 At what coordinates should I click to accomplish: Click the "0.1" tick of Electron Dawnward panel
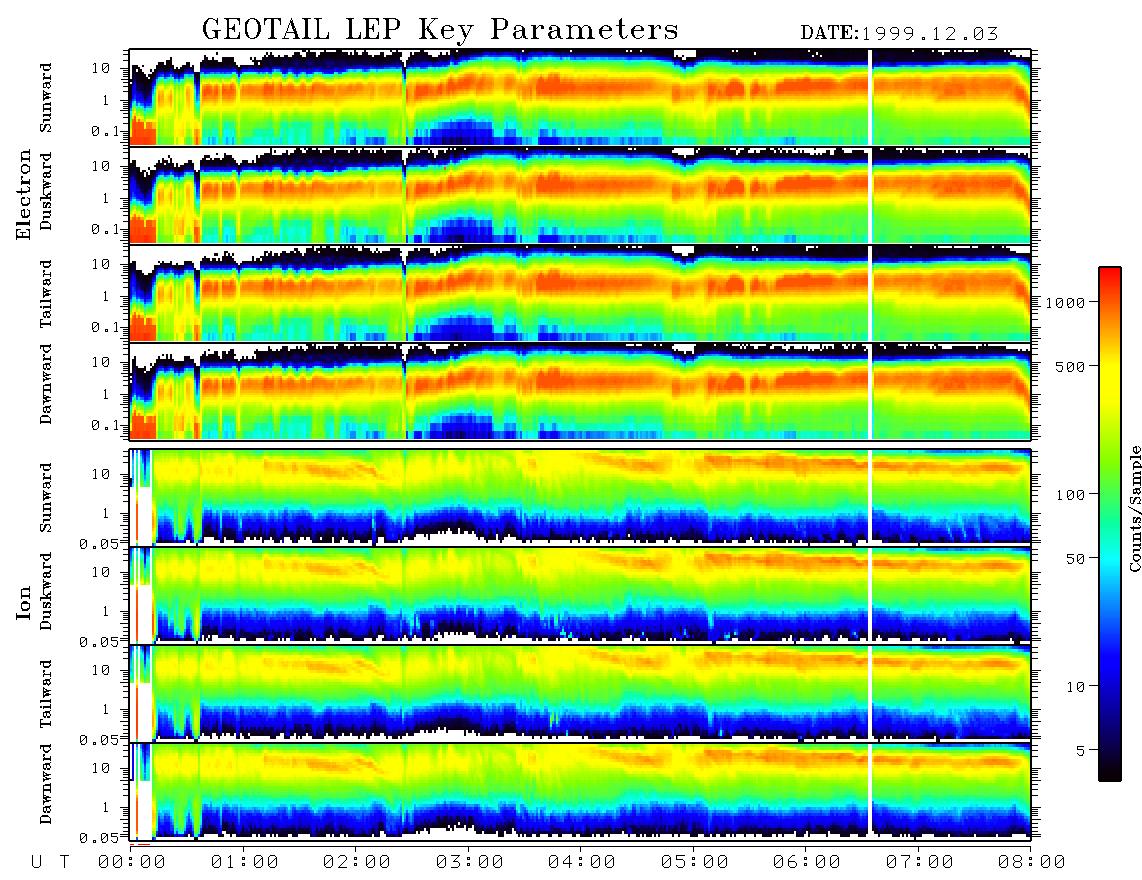105,425
